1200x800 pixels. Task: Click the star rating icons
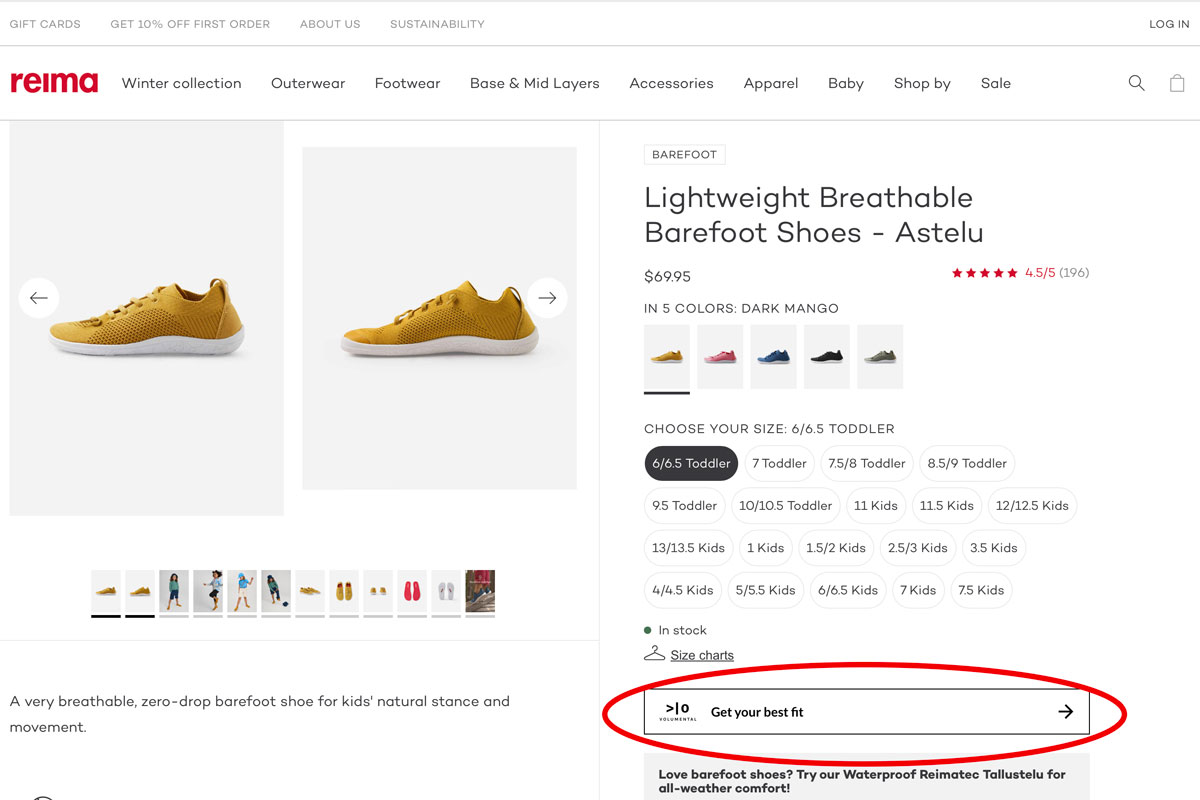coord(985,273)
